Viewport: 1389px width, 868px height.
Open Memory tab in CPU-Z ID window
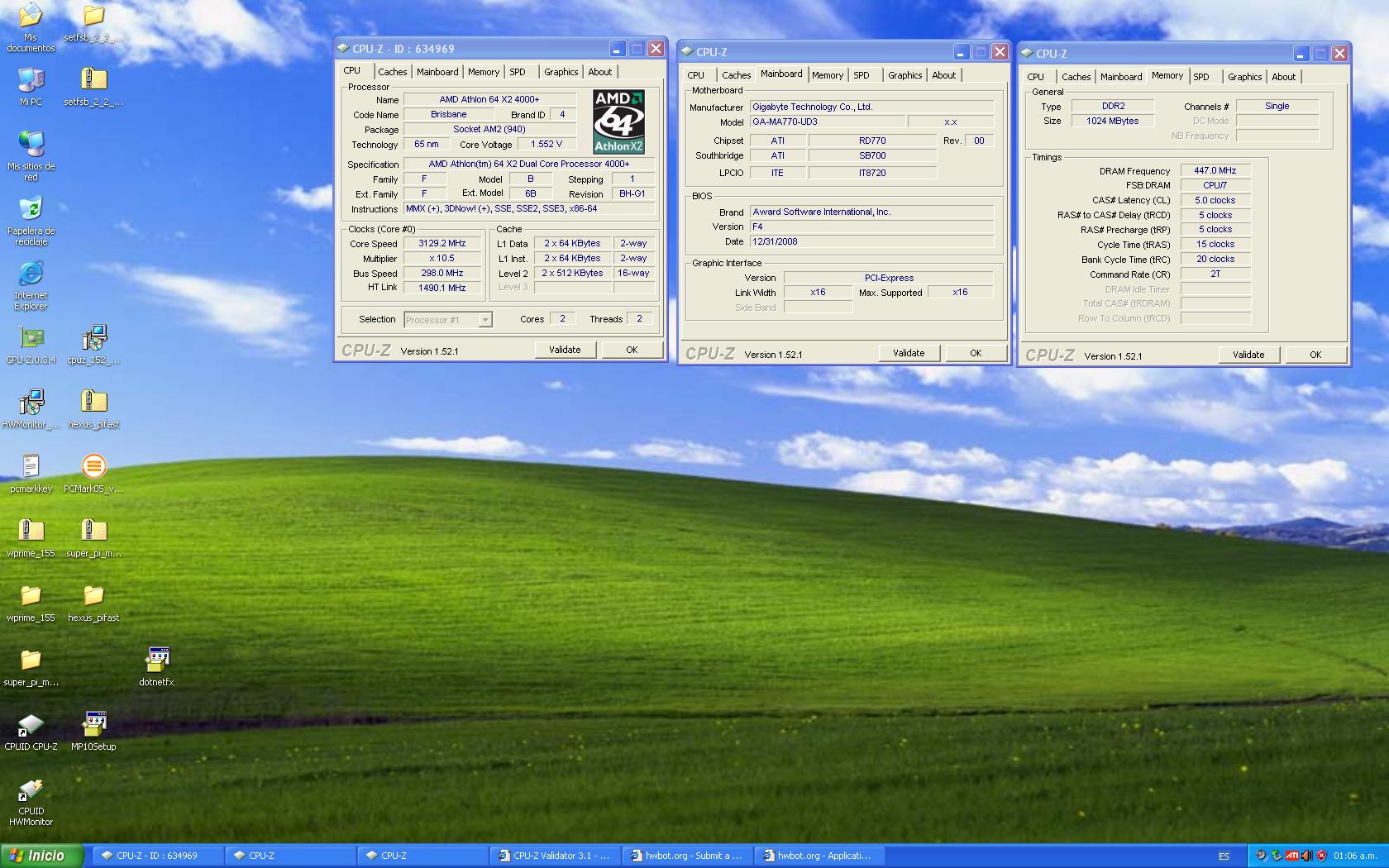tap(484, 72)
